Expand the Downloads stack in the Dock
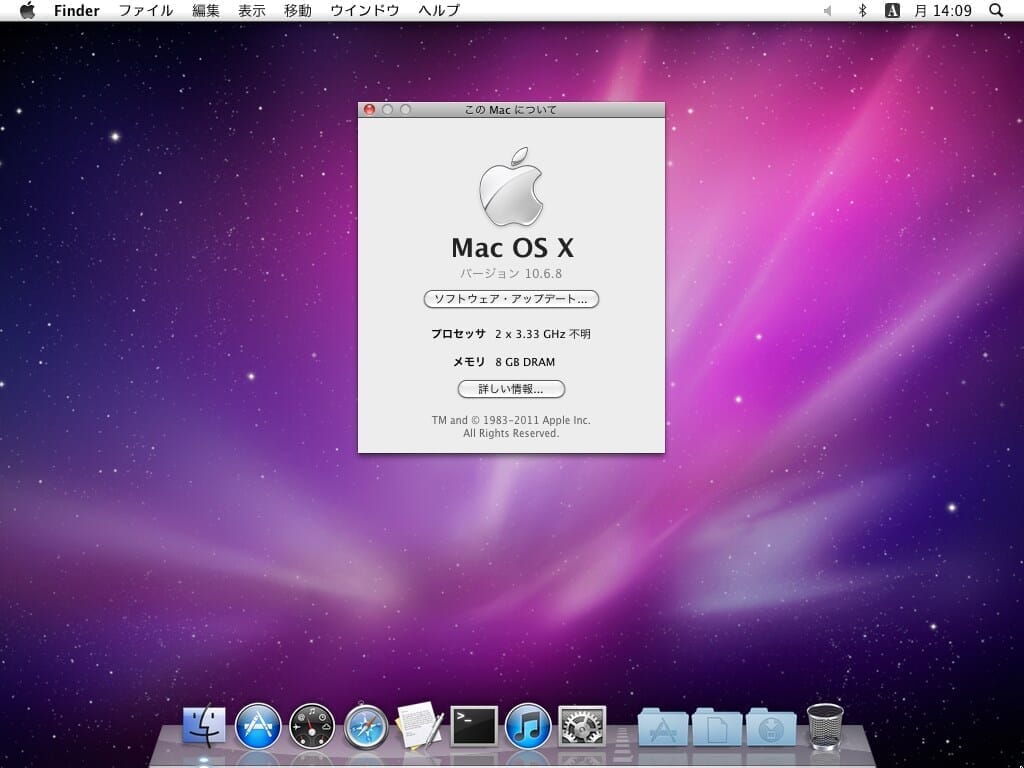The image size is (1024, 768). [x=771, y=728]
